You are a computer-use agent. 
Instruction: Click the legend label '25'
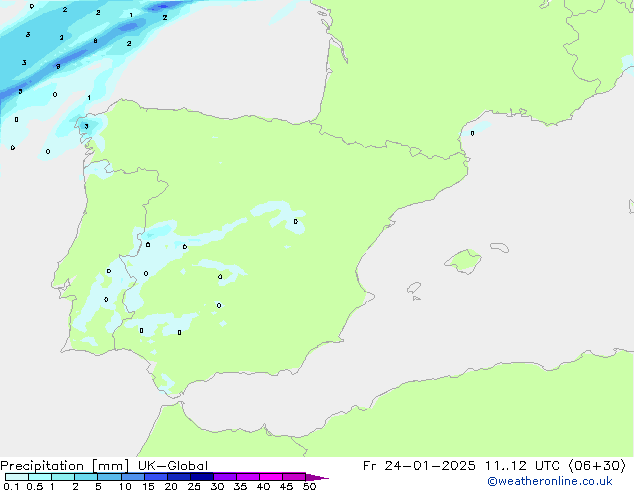click(194, 486)
